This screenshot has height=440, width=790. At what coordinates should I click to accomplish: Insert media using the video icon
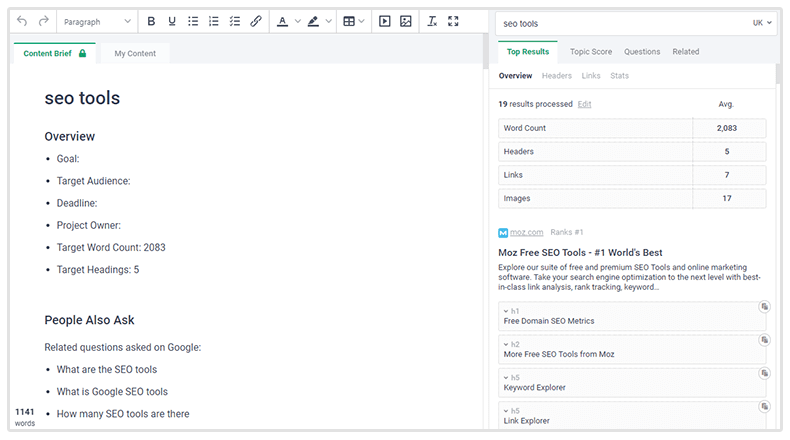[384, 21]
